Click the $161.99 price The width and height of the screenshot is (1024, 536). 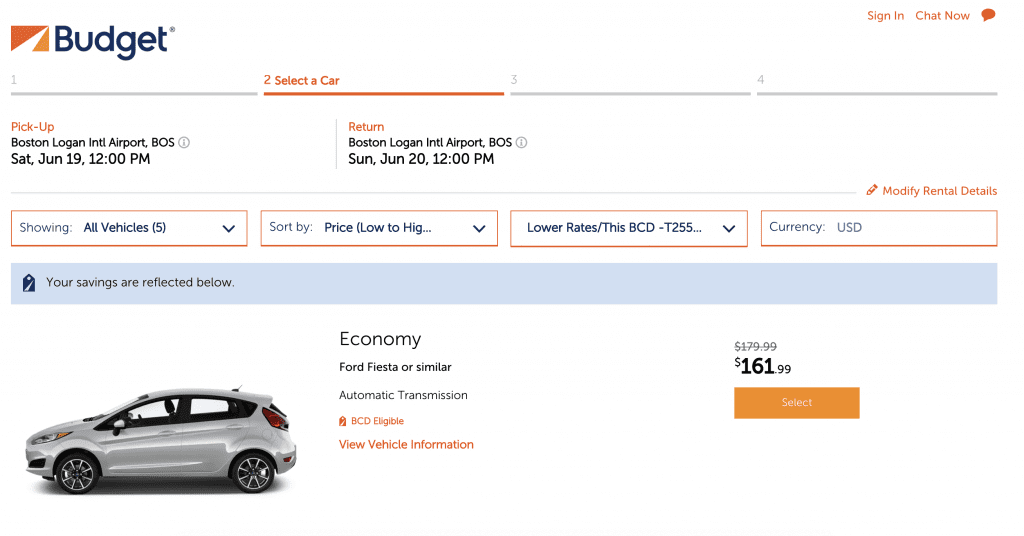(763, 366)
